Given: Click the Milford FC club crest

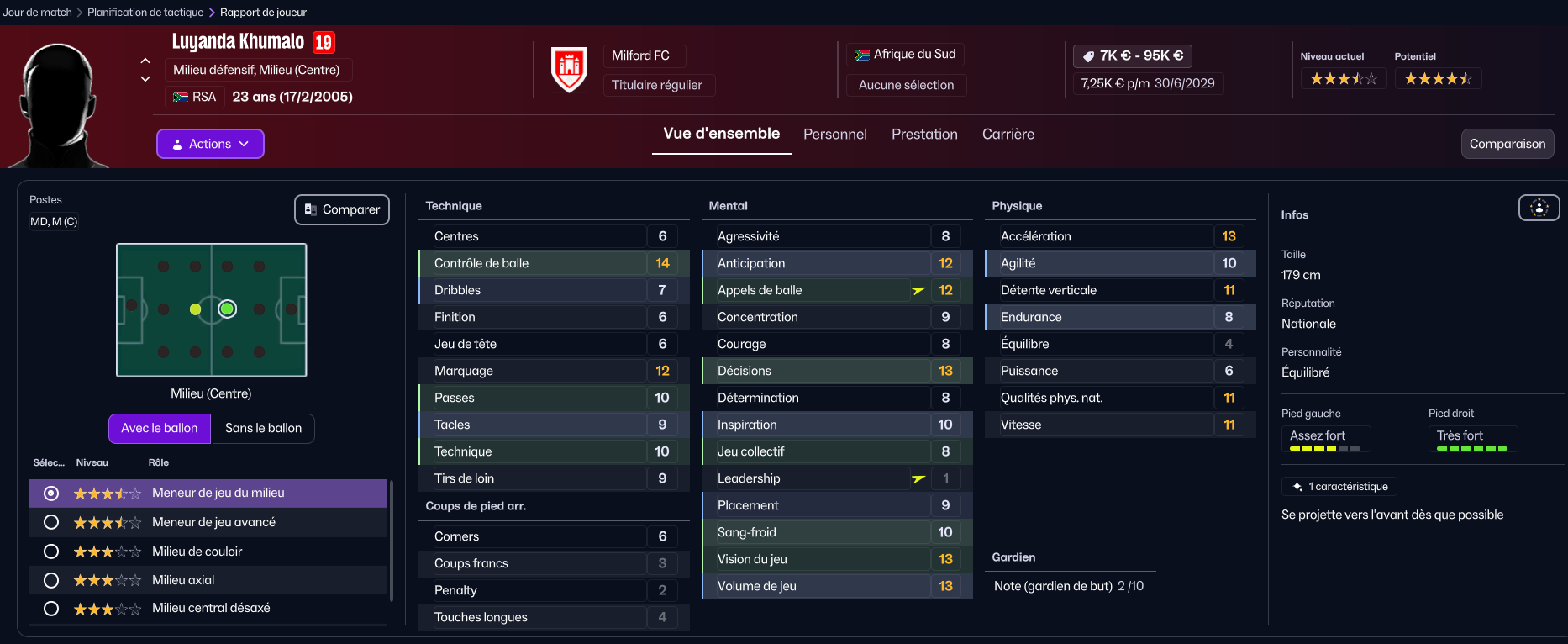Looking at the screenshot, I should click(x=569, y=71).
